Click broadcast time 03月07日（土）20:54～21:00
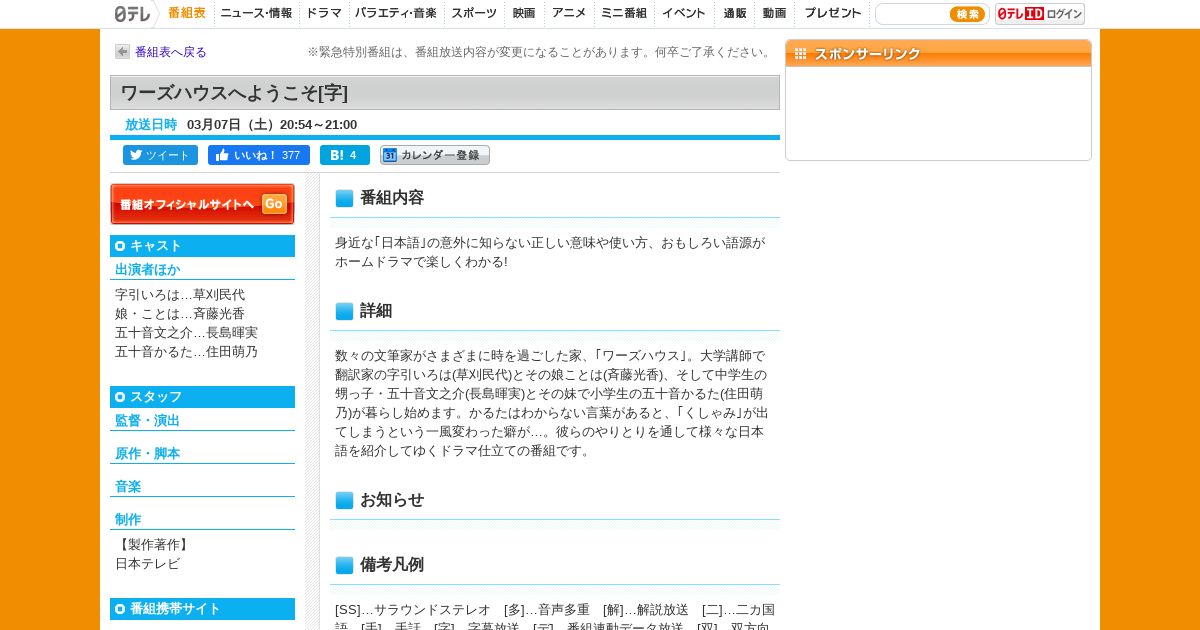The image size is (1200, 630). point(272,125)
